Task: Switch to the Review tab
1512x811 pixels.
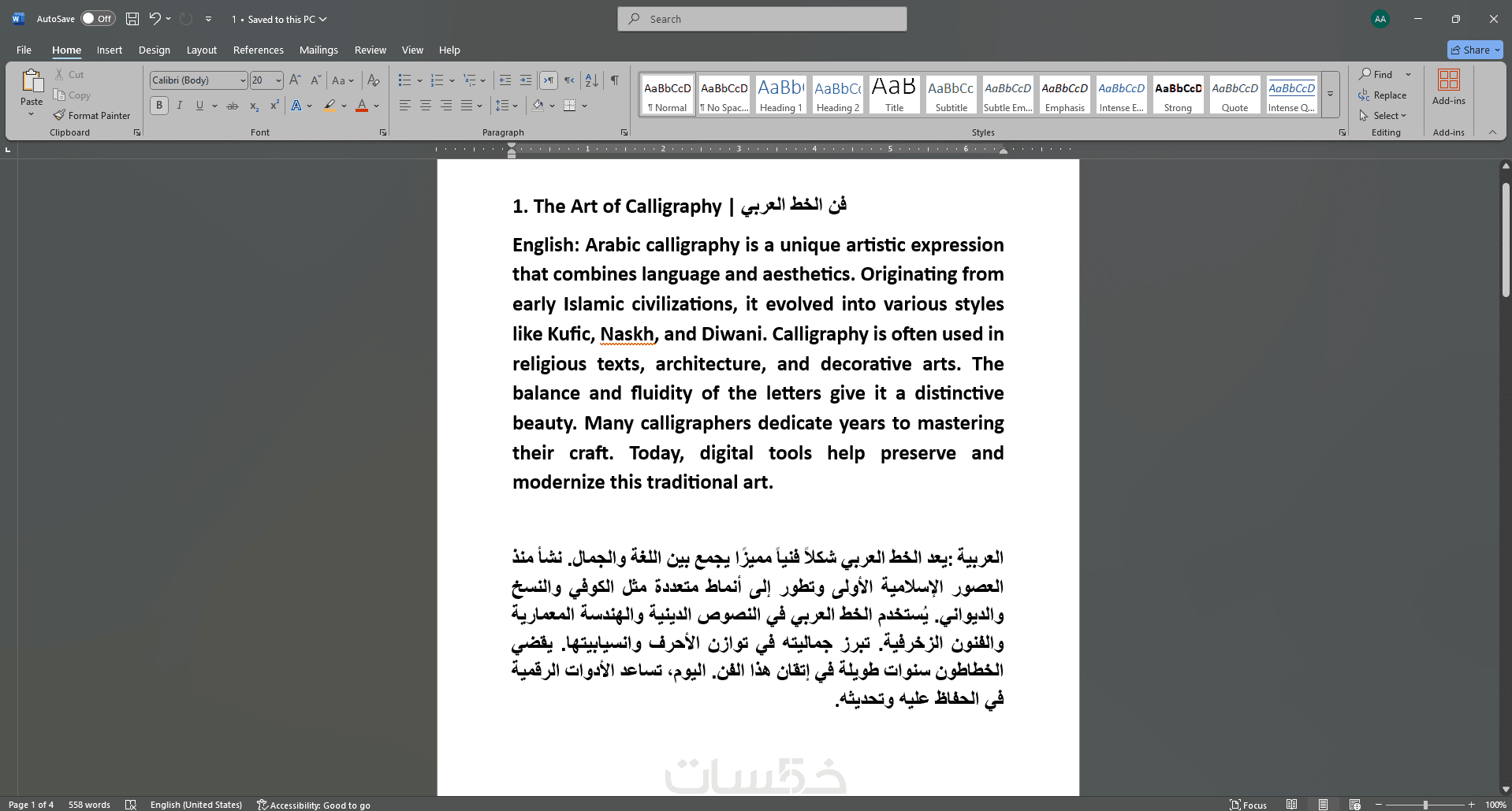Action: coord(371,50)
